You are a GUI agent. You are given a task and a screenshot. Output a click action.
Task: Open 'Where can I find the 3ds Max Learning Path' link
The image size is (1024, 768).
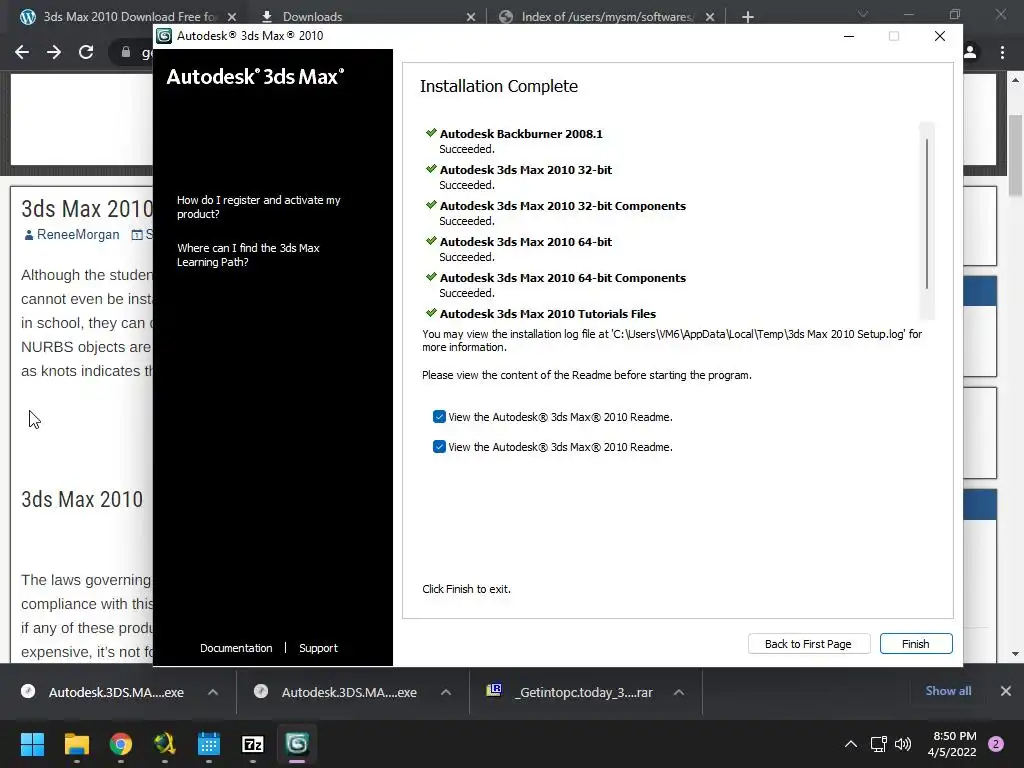click(248, 255)
